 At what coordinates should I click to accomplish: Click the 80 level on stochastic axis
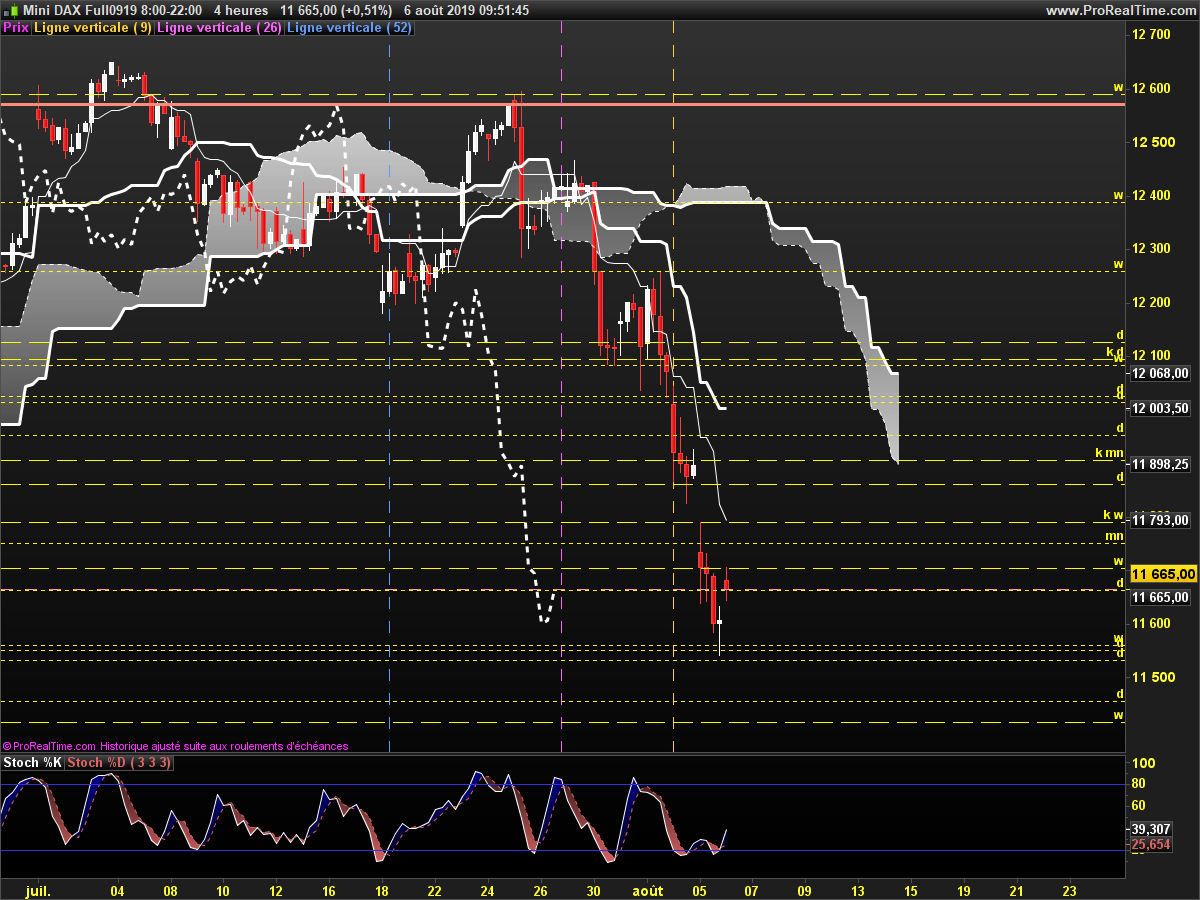[x=1138, y=784]
